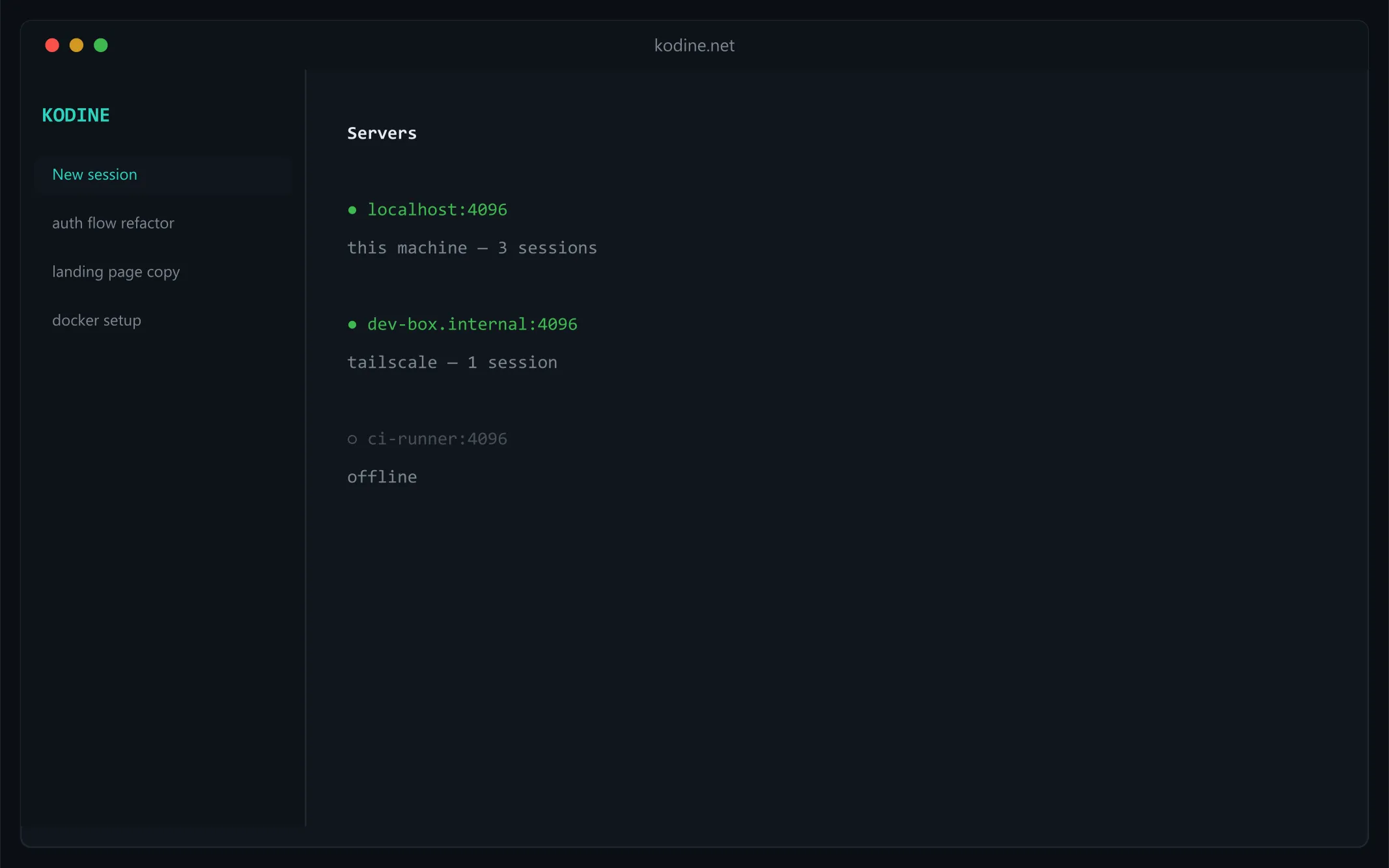The width and height of the screenshot is (1389, 868).
Task: Click the green status dot for localhost:4096
Action: (x=352, y=210)
